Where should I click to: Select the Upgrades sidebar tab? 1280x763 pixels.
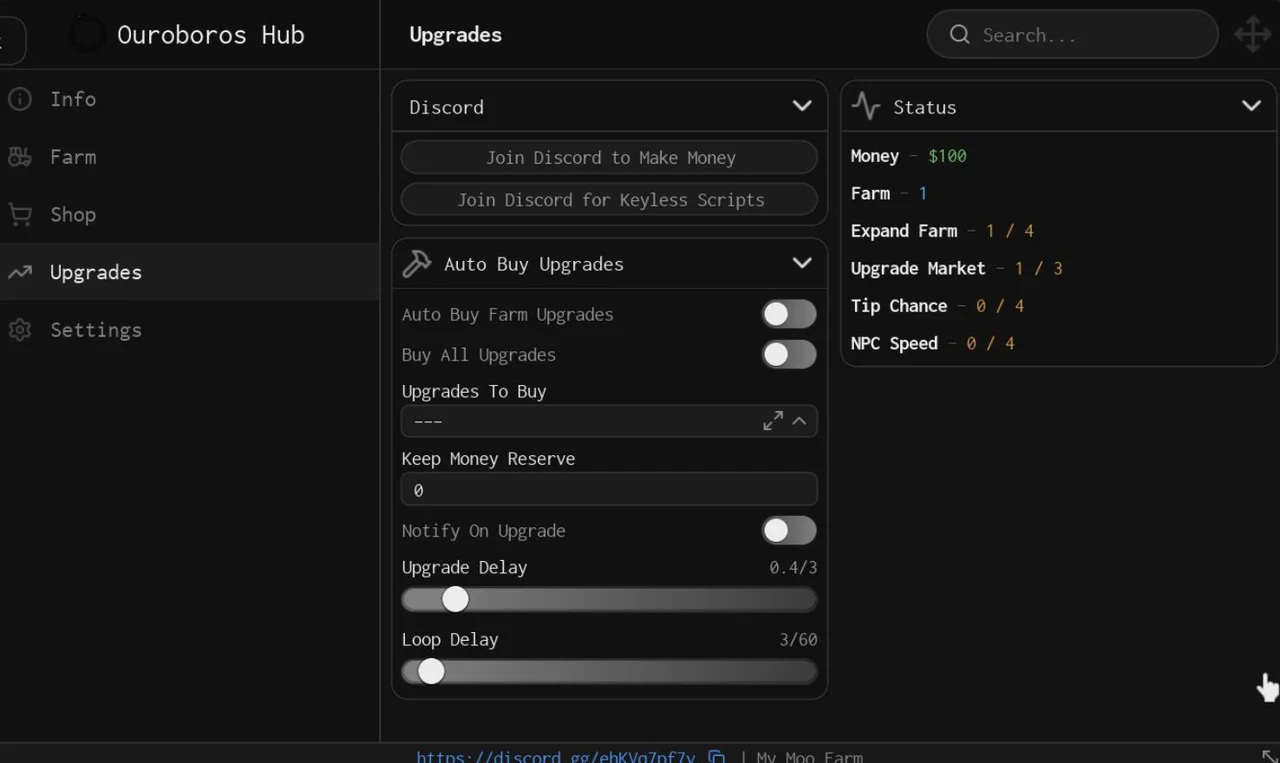pos(189,272)
